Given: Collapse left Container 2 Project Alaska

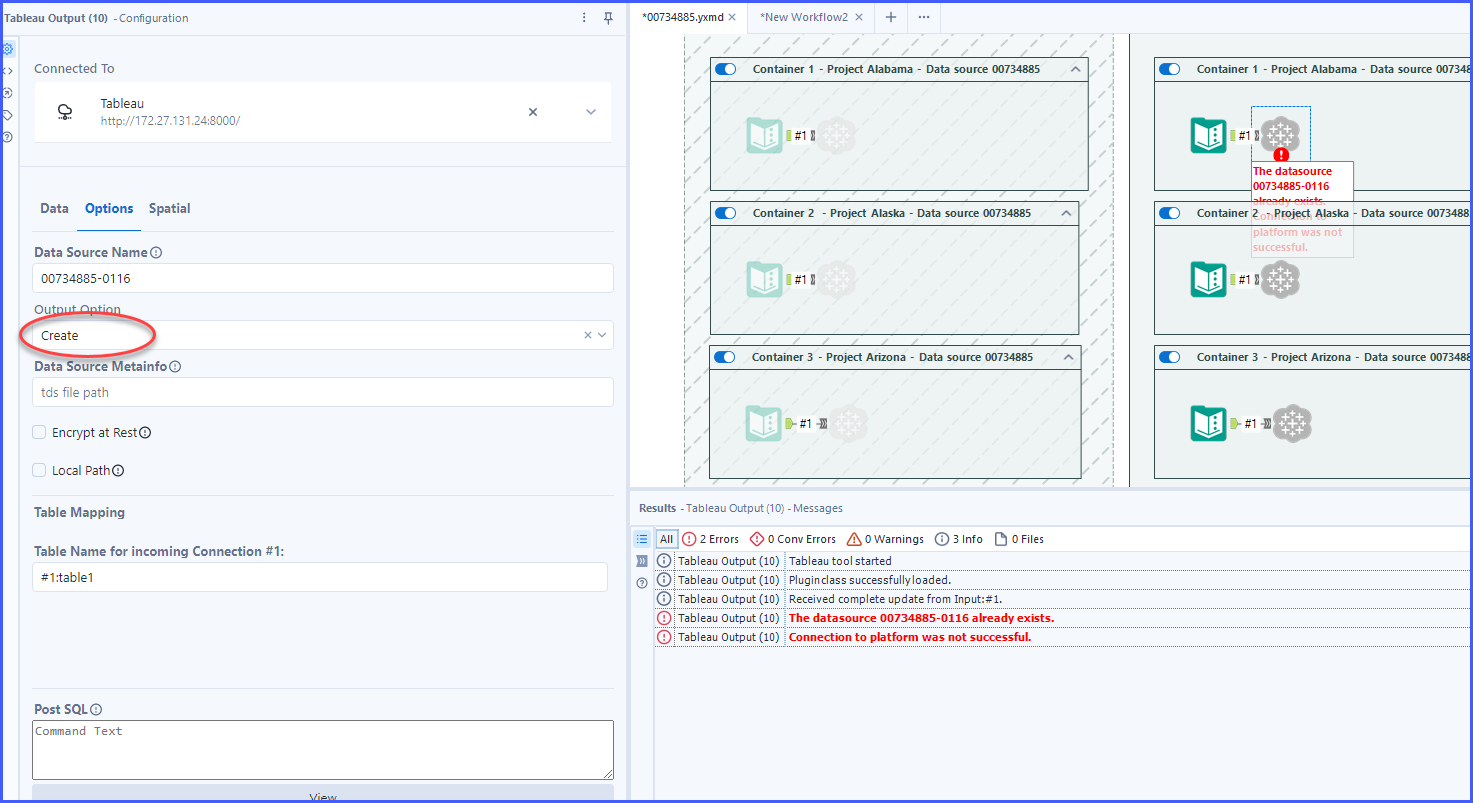Looking at the screenshot, I should point(1066,213).
